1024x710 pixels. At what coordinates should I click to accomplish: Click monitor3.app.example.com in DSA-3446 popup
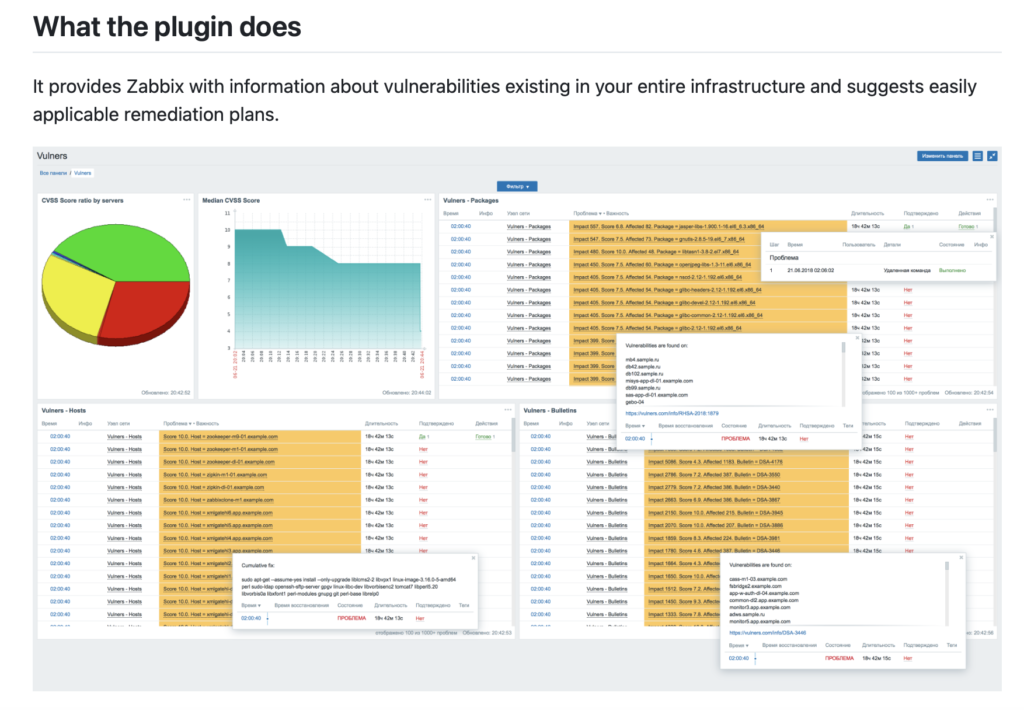[761, 607]
